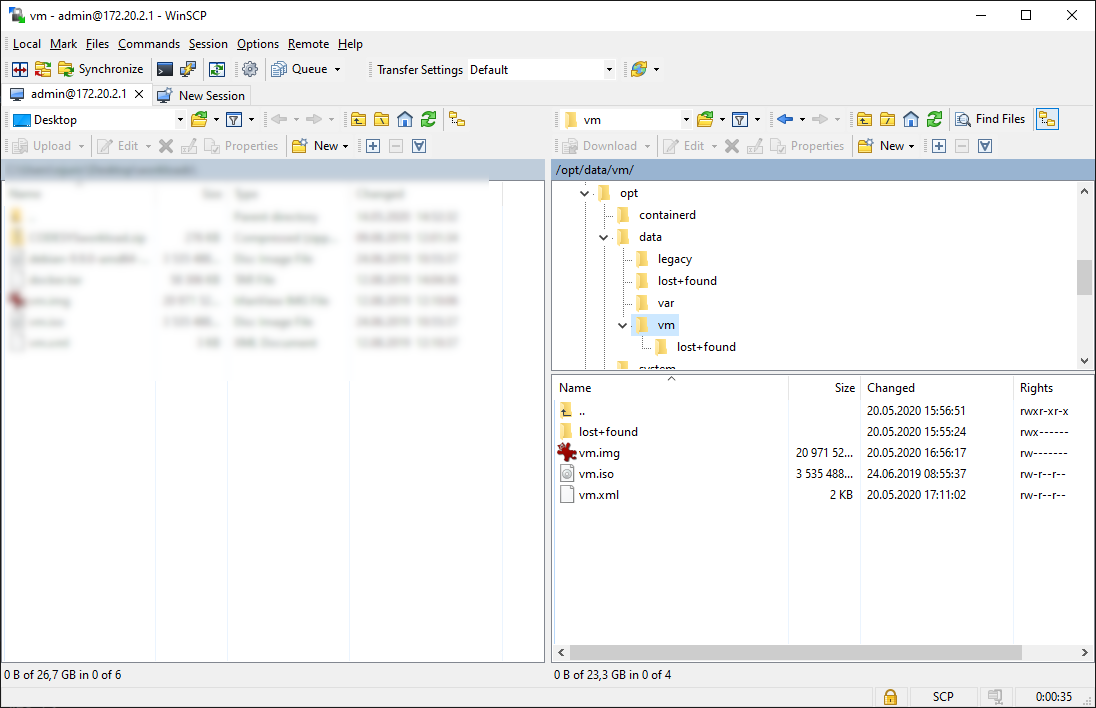The width and height of the screenshot is (1096, 708).
Task: Open in PuTTY icon
Action: point(188,69)
